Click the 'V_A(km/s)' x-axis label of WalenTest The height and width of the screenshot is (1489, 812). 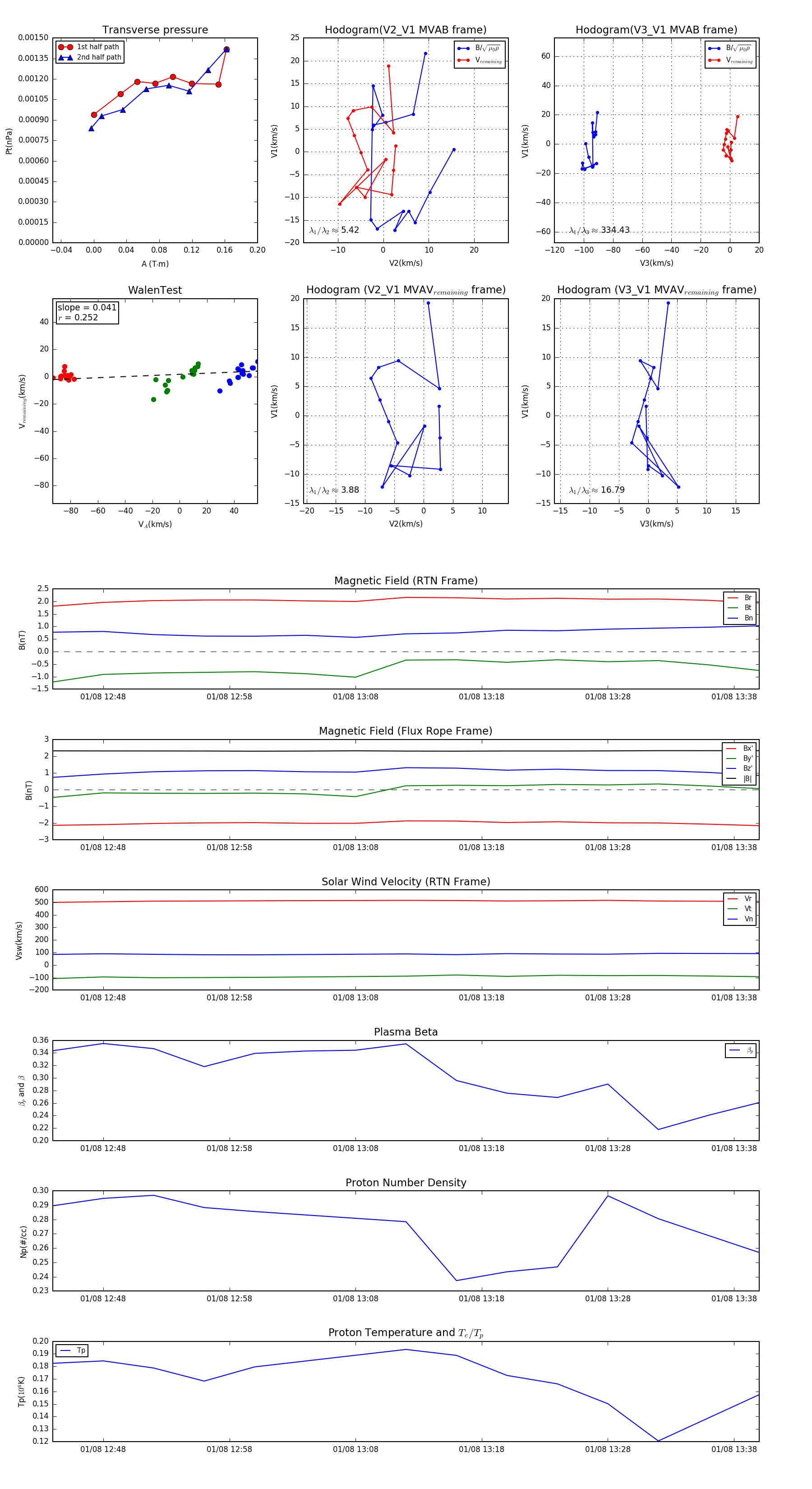click(155, 524)
